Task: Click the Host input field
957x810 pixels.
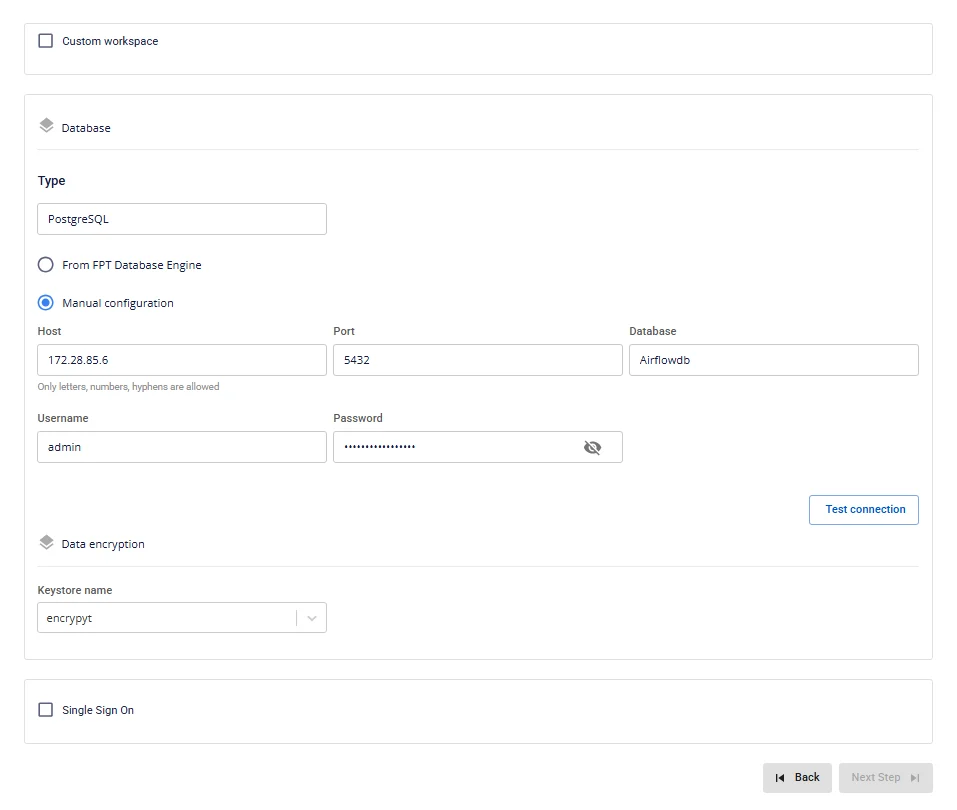Action: [182, 360]
